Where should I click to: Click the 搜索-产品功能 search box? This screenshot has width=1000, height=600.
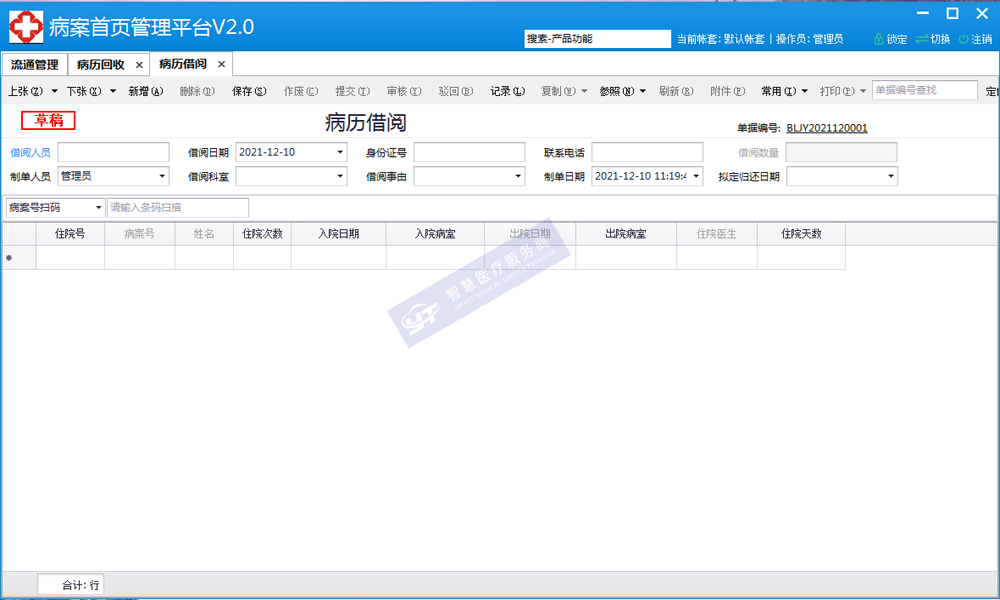coord(597,39)
